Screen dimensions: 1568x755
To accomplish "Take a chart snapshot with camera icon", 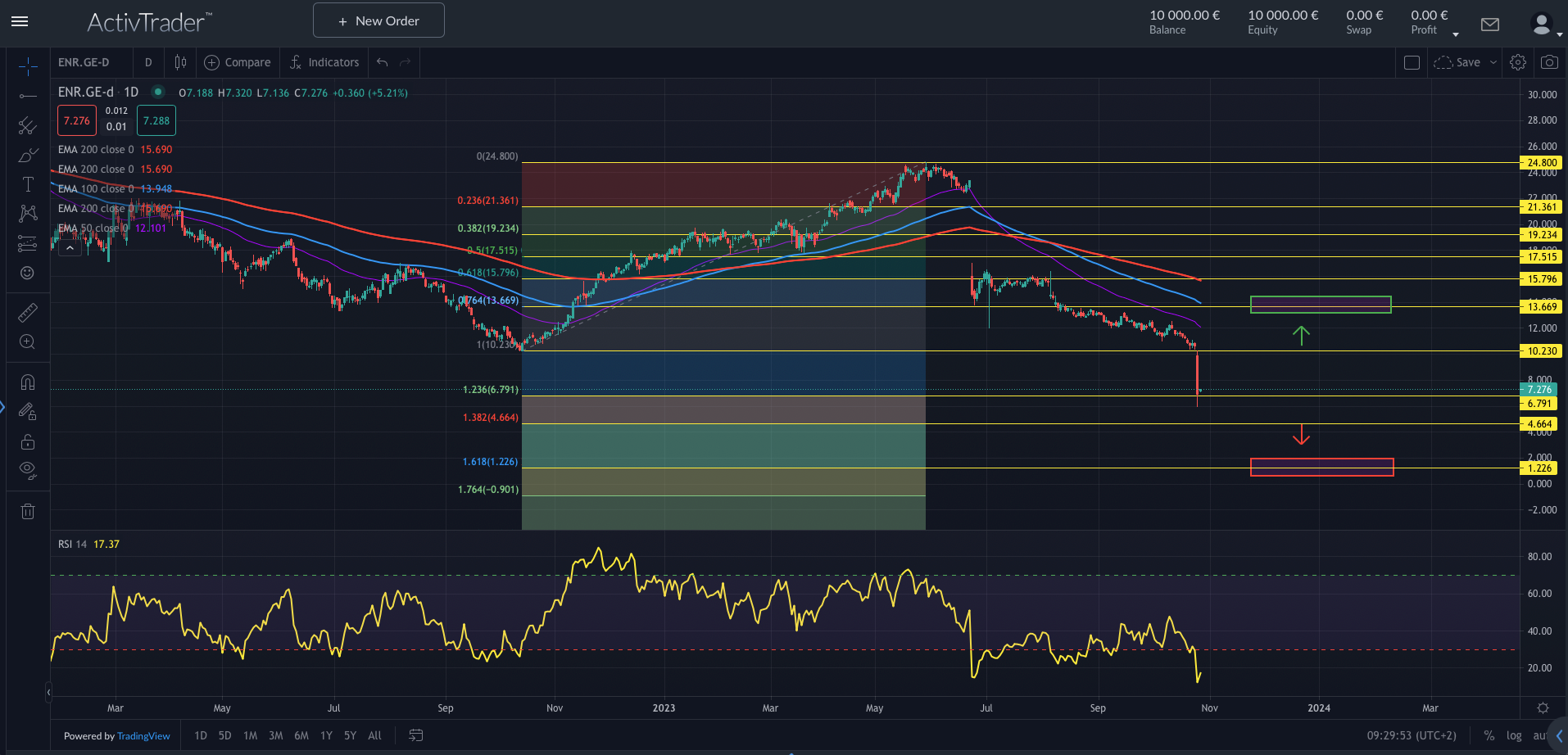I will [1549, 62].
